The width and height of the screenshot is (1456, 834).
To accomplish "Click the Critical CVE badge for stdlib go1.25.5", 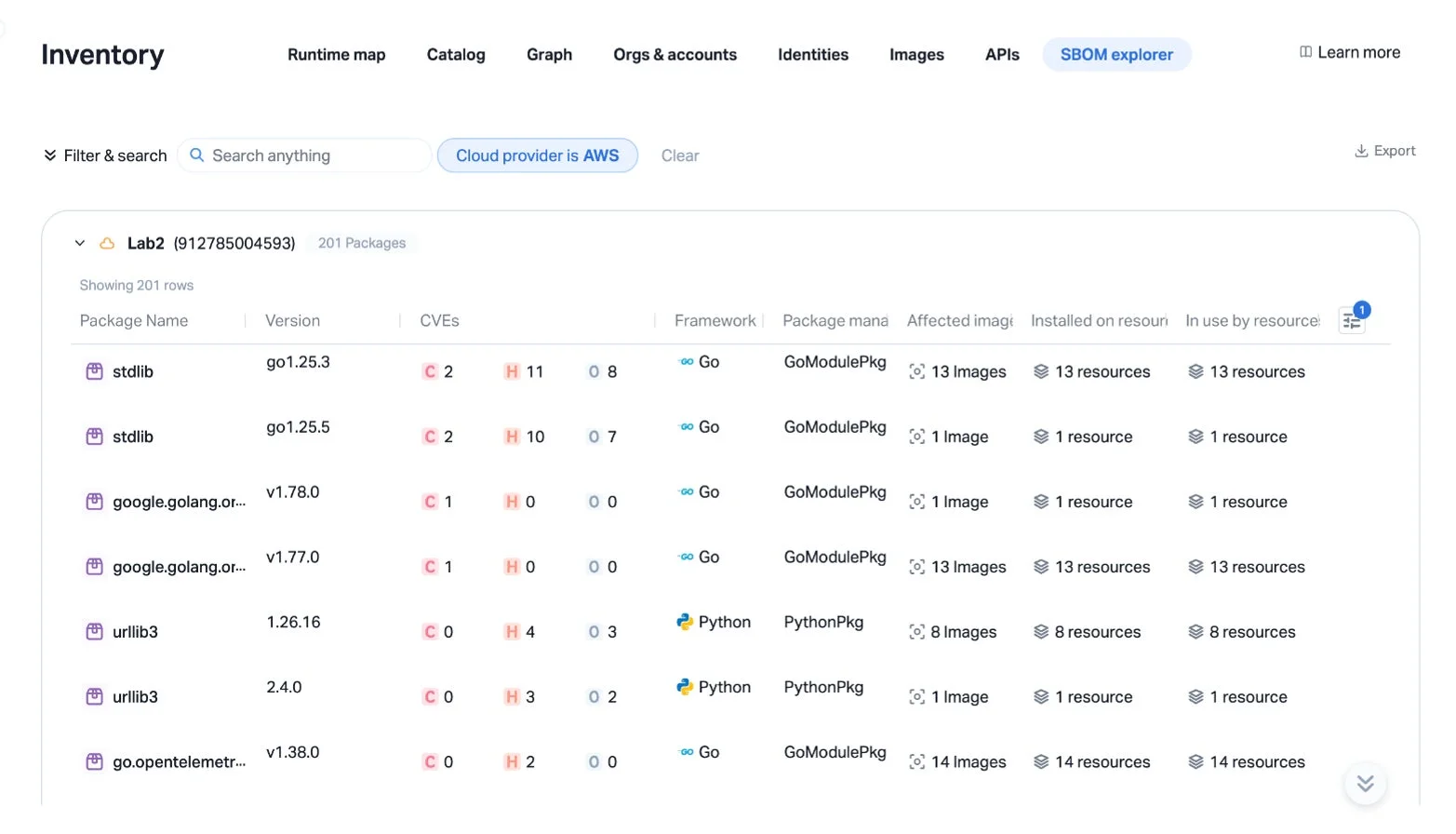I will coord(430,437).
